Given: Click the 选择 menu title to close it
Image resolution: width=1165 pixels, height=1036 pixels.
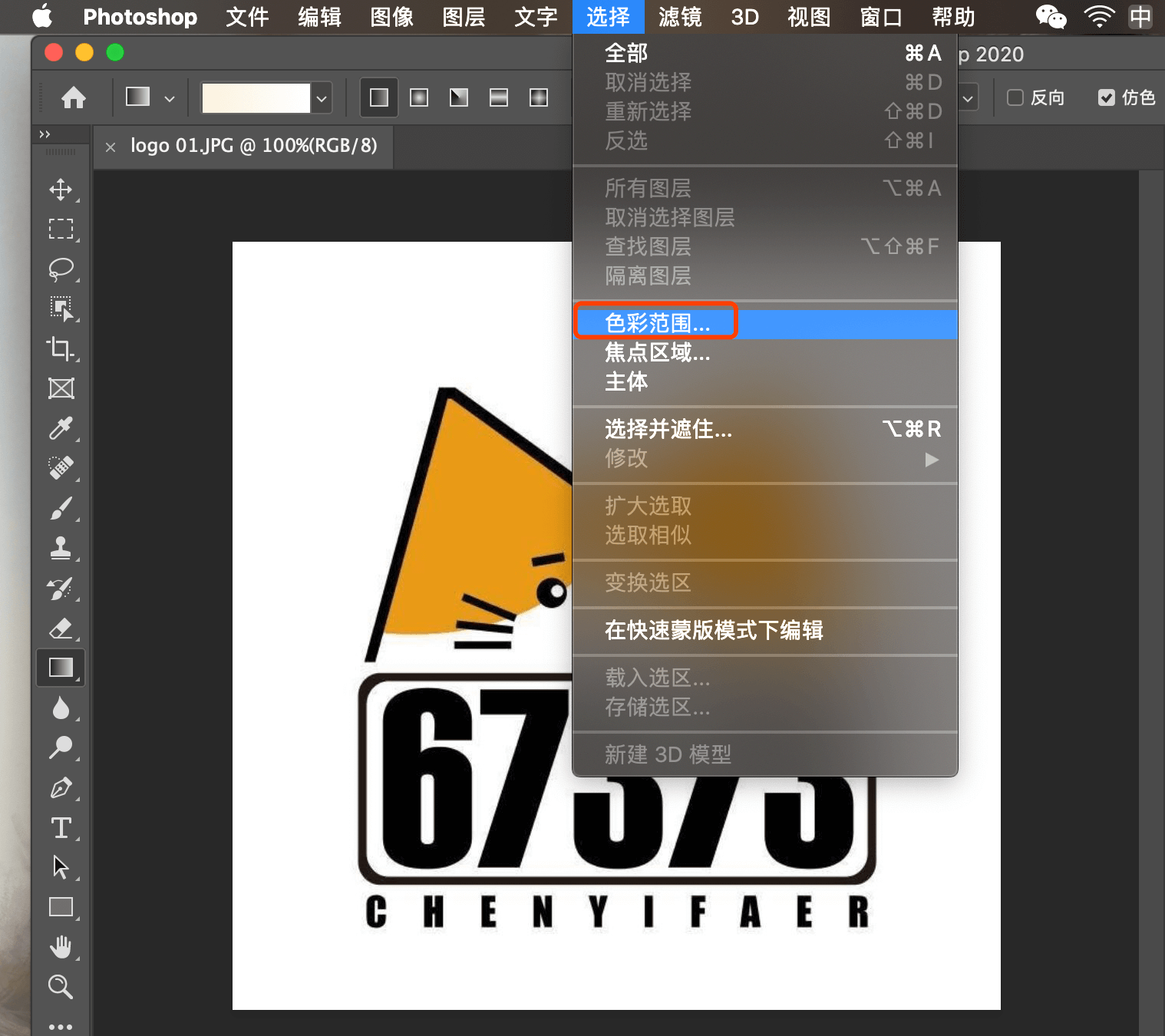Looking at the screenshot, I should (608, 17).
